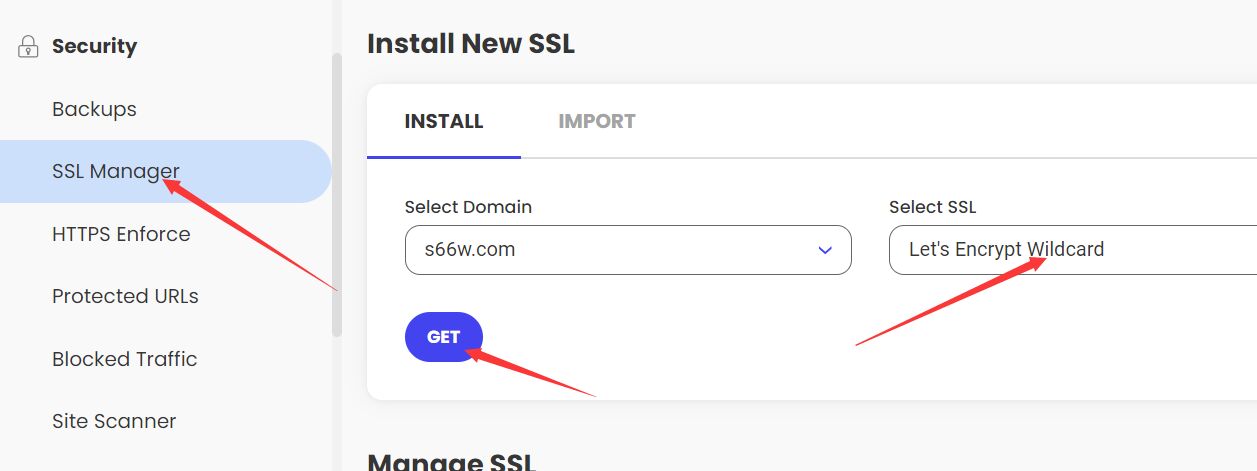1257x471 pixels.
Task: Go to HTTPS Enforce
Action: (x=121, y=234)
